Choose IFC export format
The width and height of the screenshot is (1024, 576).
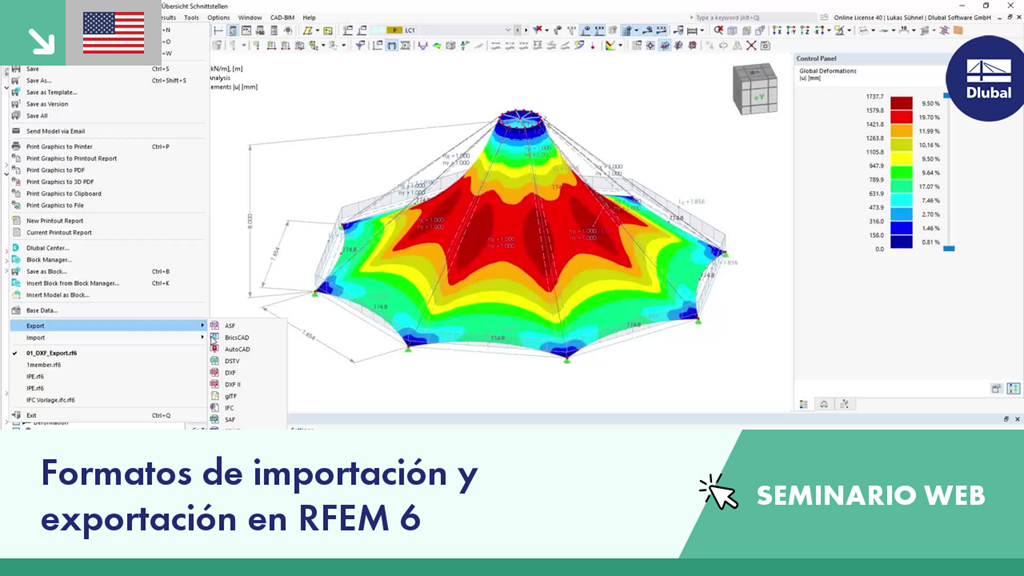tap(232, 408)
